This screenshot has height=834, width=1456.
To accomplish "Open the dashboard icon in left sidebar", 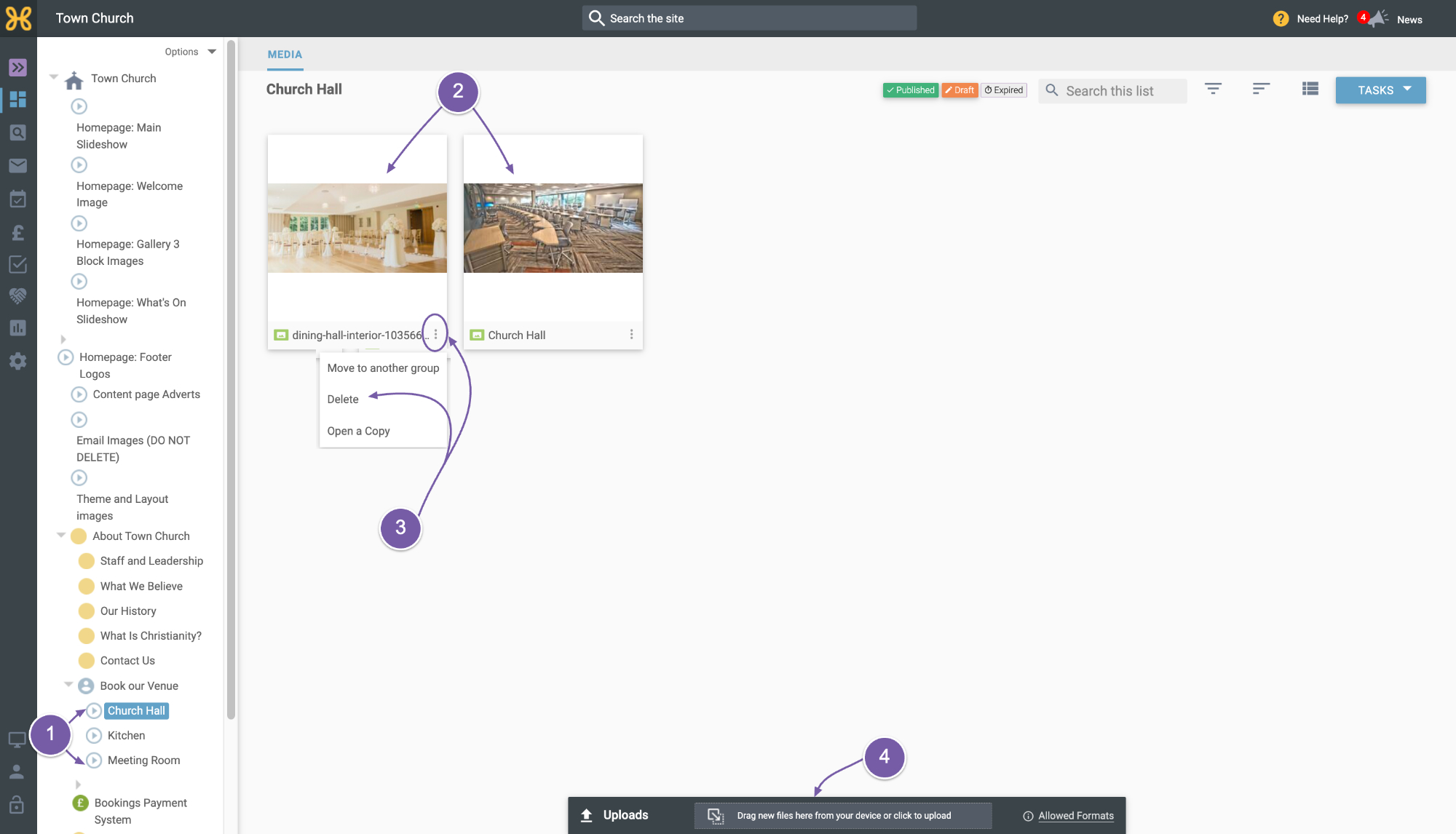I will tap(18, 100).
